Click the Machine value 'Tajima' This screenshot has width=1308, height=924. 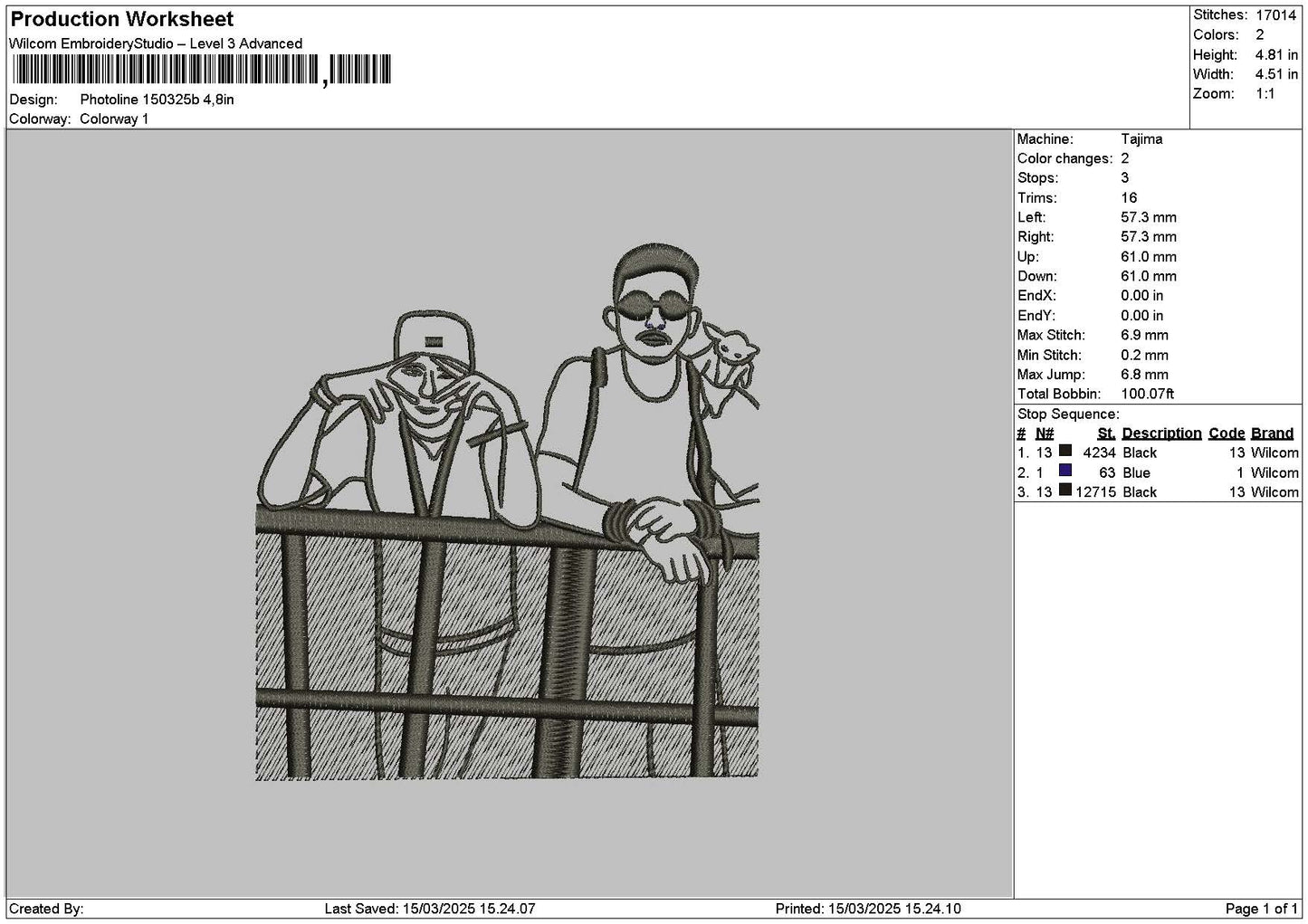coord(1141,139)
